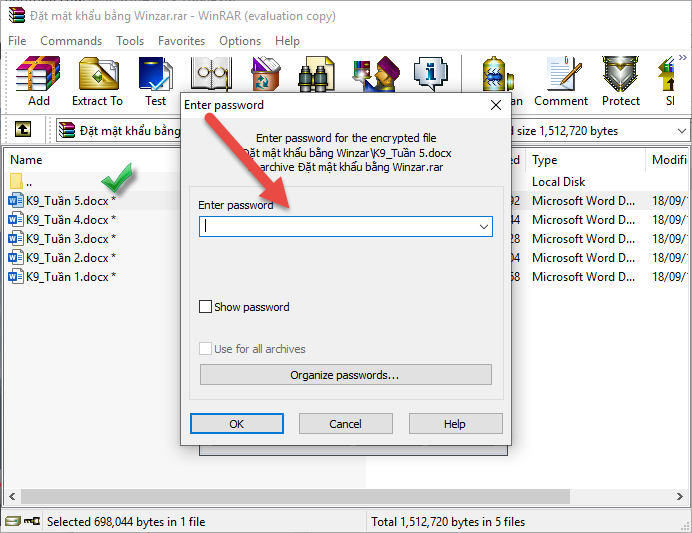692x533 pixels.
Task: Click the scrollbar left arrow
Action: tap(12, 496)
